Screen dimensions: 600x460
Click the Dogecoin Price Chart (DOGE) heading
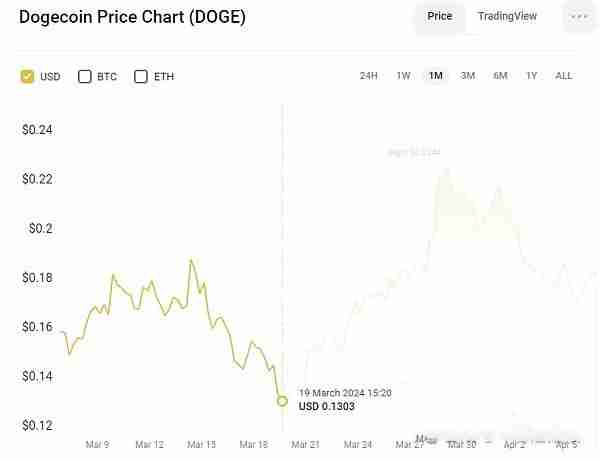tap(132, 17)
